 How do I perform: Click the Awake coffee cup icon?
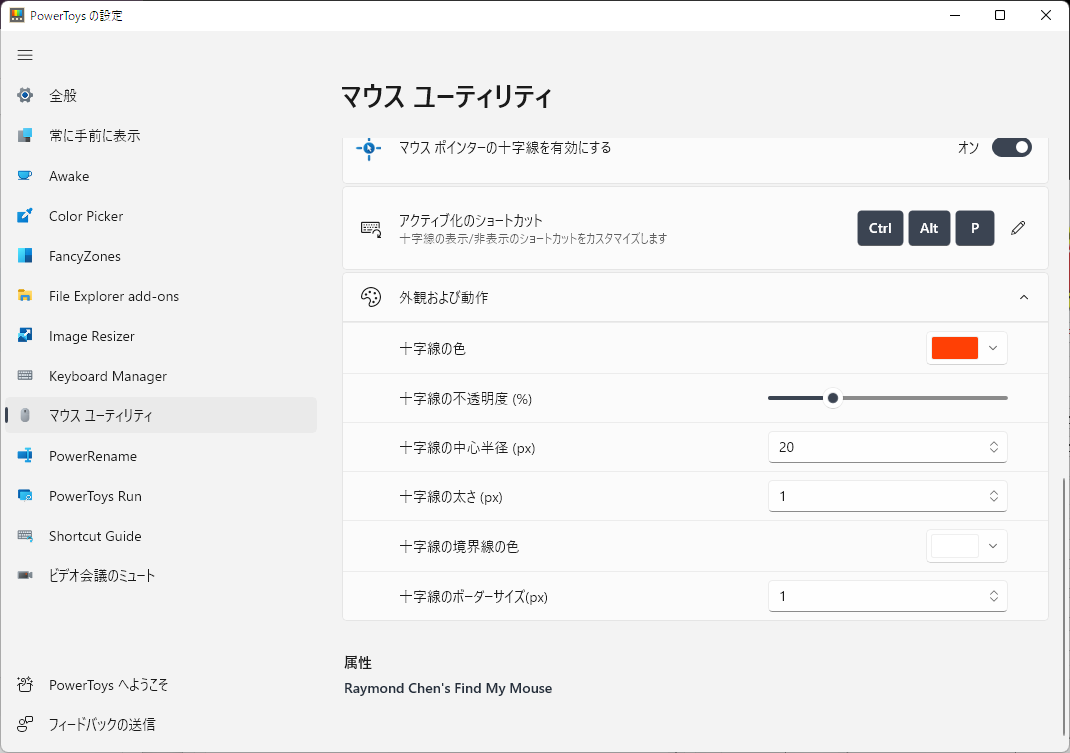click(x=26, y=176)
